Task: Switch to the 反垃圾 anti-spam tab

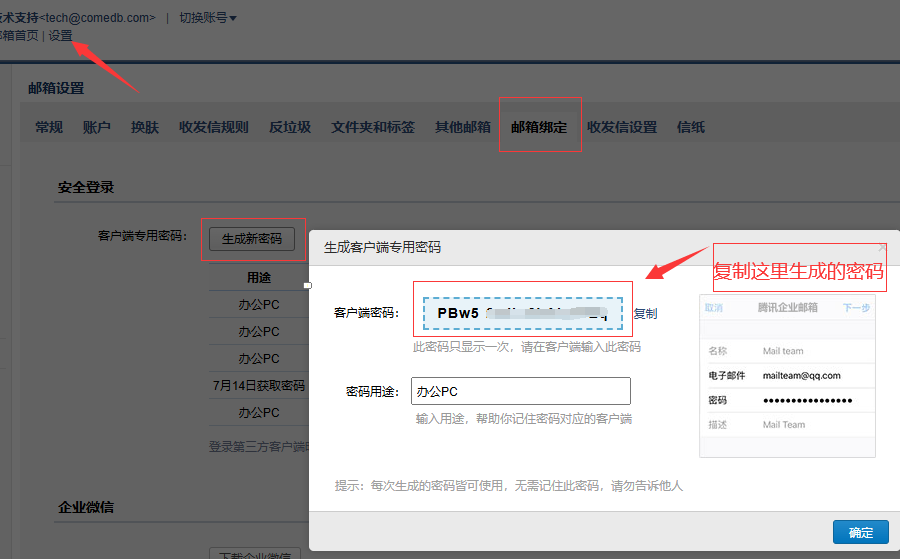Action: pyautogui.click(x=290, y=127)
